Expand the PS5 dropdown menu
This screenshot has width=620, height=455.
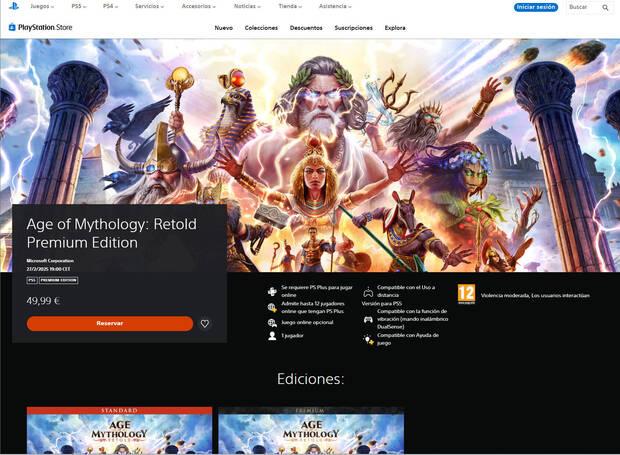pyautogui.click(x=79, y=6)
